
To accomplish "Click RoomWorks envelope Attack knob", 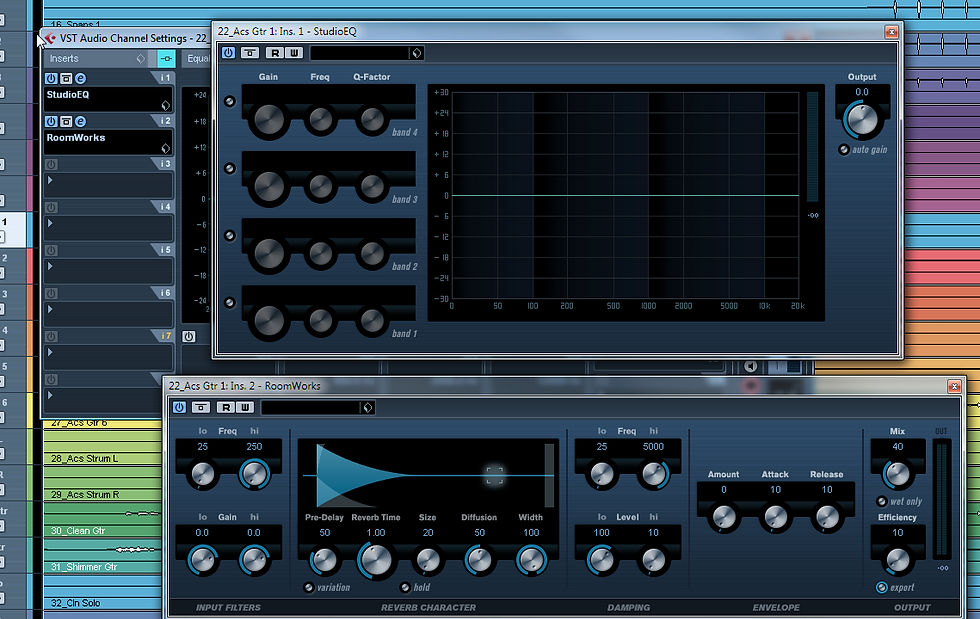I will (776, 517).
